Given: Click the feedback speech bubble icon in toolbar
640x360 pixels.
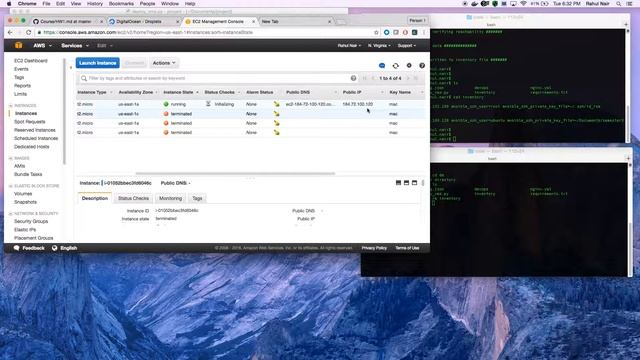Looking at the screenshot, I should pyautogui.click(x=382, y=65).
